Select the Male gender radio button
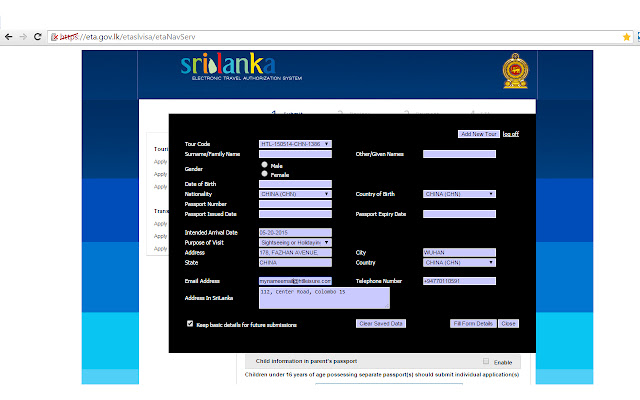 [264, 165]
